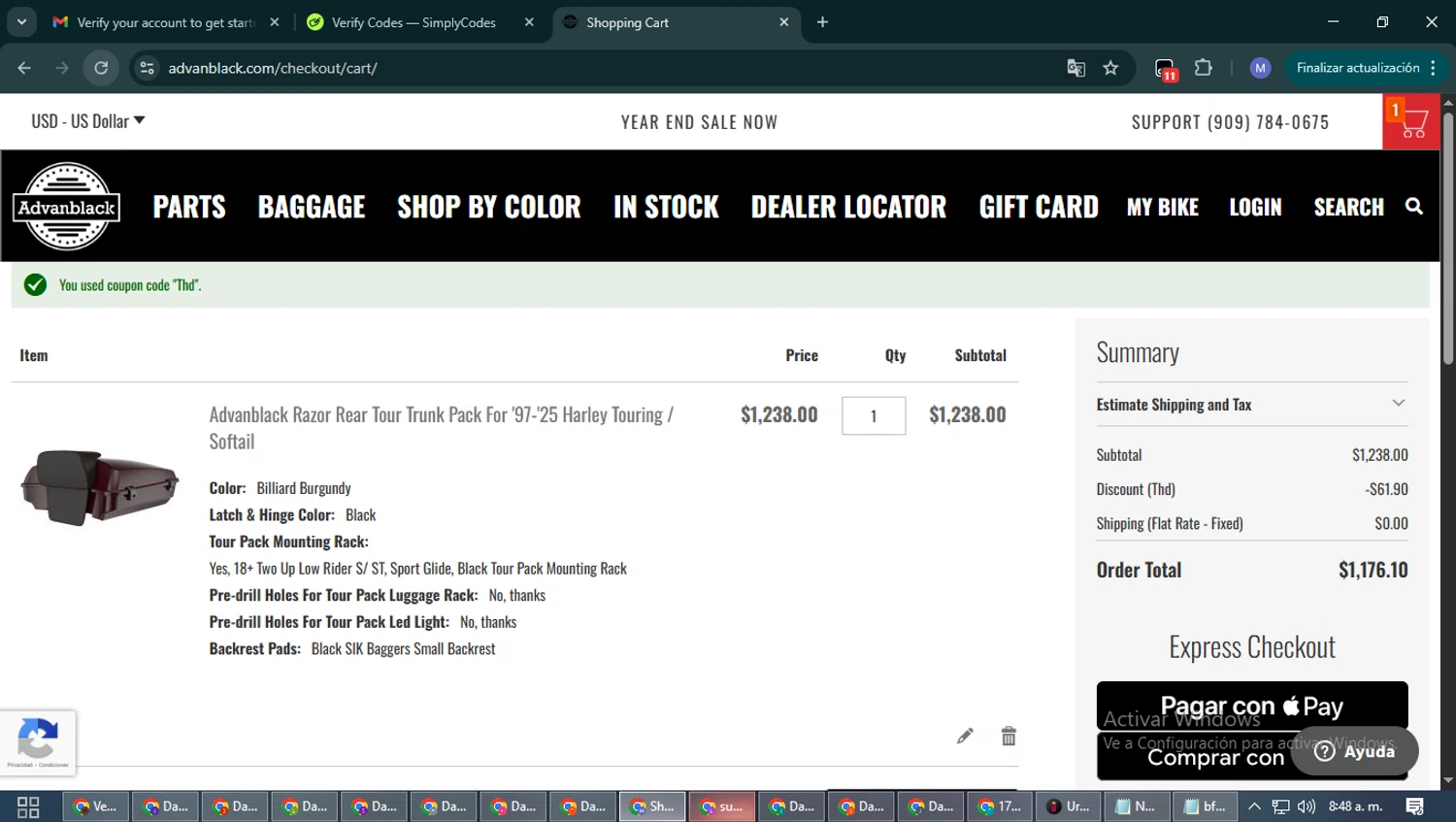Click the taskbar volume icon
Viewport: 1456px width, 822px height.
(x=1307, y=806)
